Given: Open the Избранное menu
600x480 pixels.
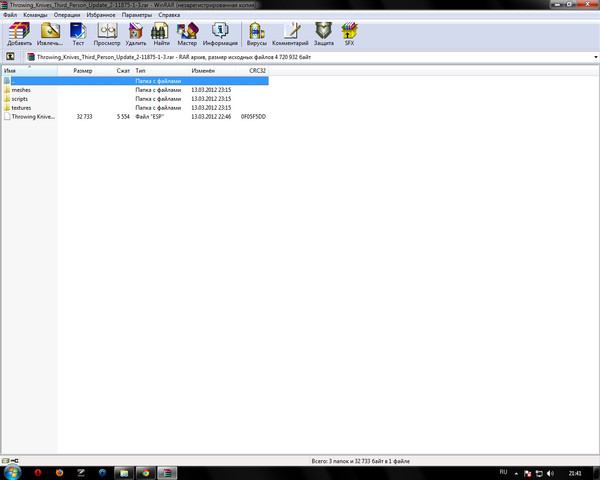Looking at the screenshot, I should (x=101, y=15).
